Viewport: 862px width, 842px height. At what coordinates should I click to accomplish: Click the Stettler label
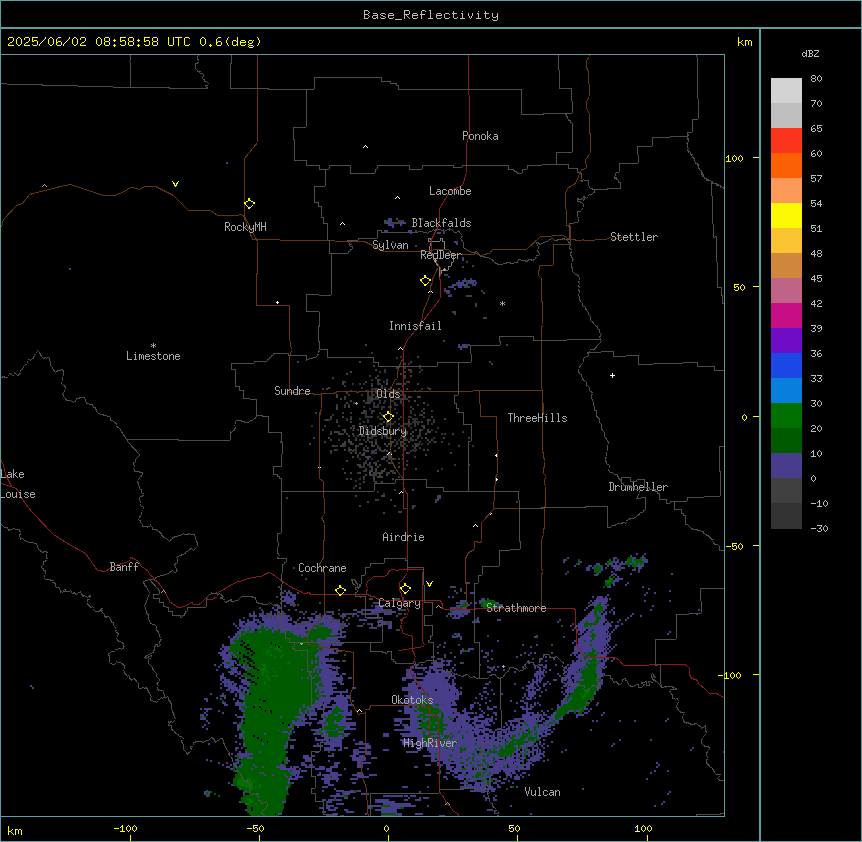pyautogui.click(x=633, y=237)
